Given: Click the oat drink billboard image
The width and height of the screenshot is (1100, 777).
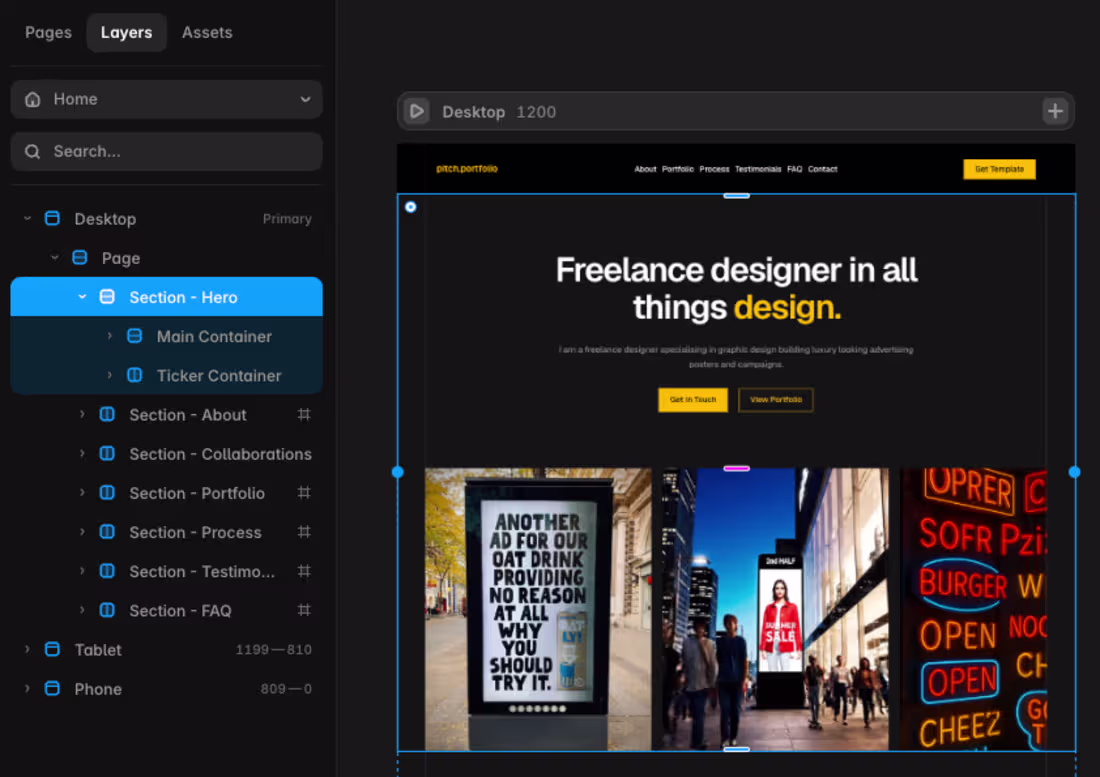Looking at the screenshot, I should tap(538, 609).
